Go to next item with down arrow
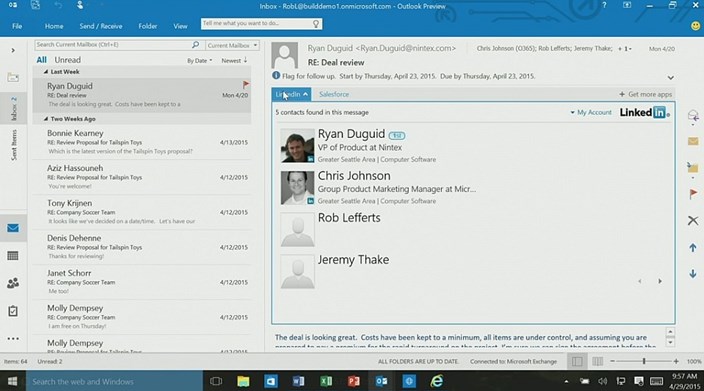 pyautogui.click(x=693, y=273)
